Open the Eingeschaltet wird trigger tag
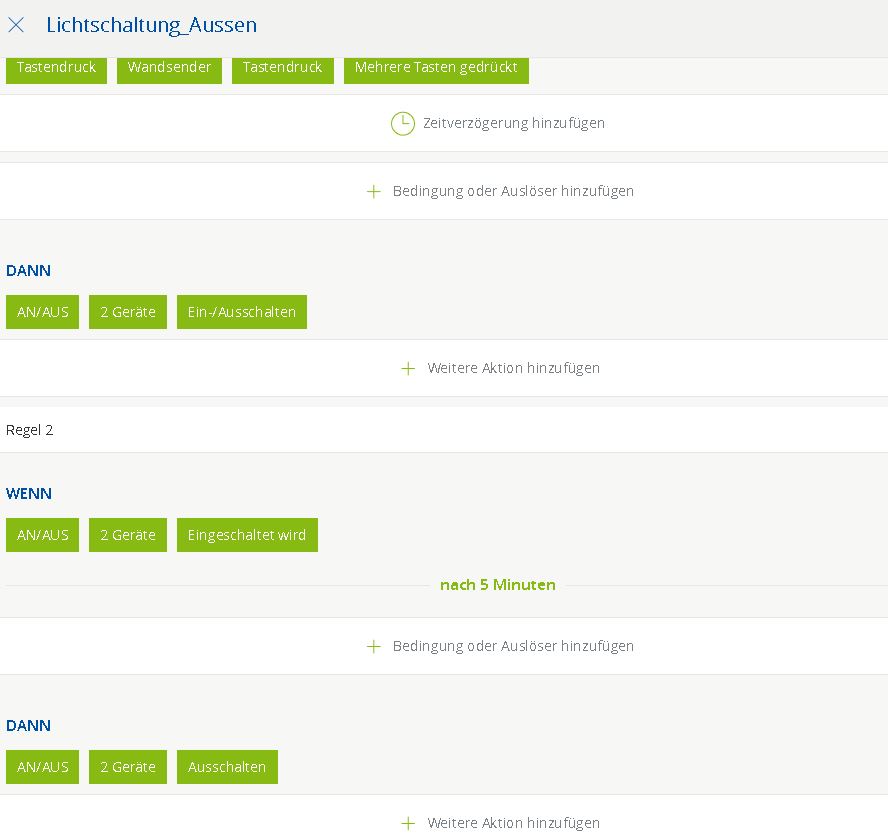This screenshot has width=888, height=833. (247, 535)
